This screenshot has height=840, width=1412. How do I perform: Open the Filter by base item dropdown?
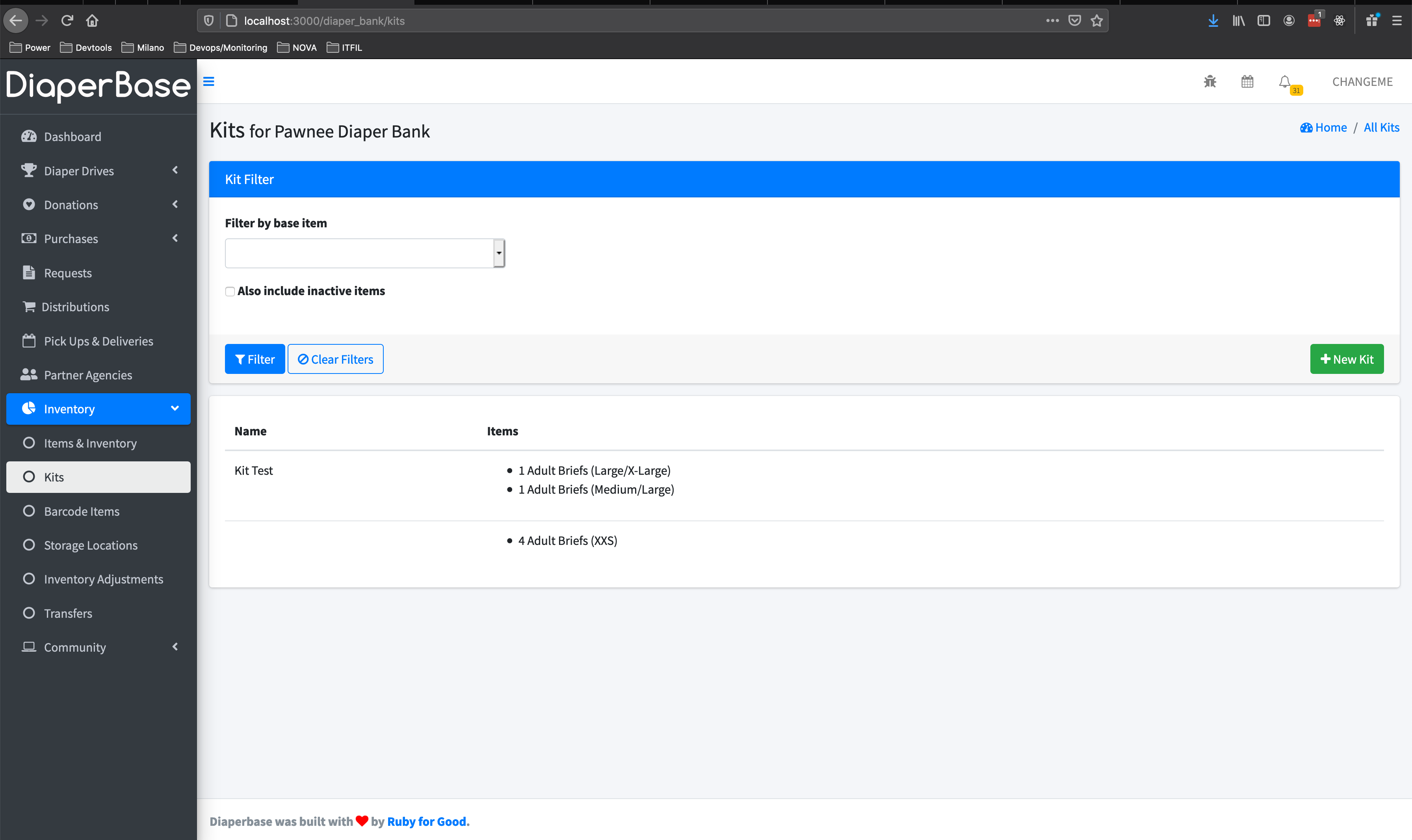[364, 253]
